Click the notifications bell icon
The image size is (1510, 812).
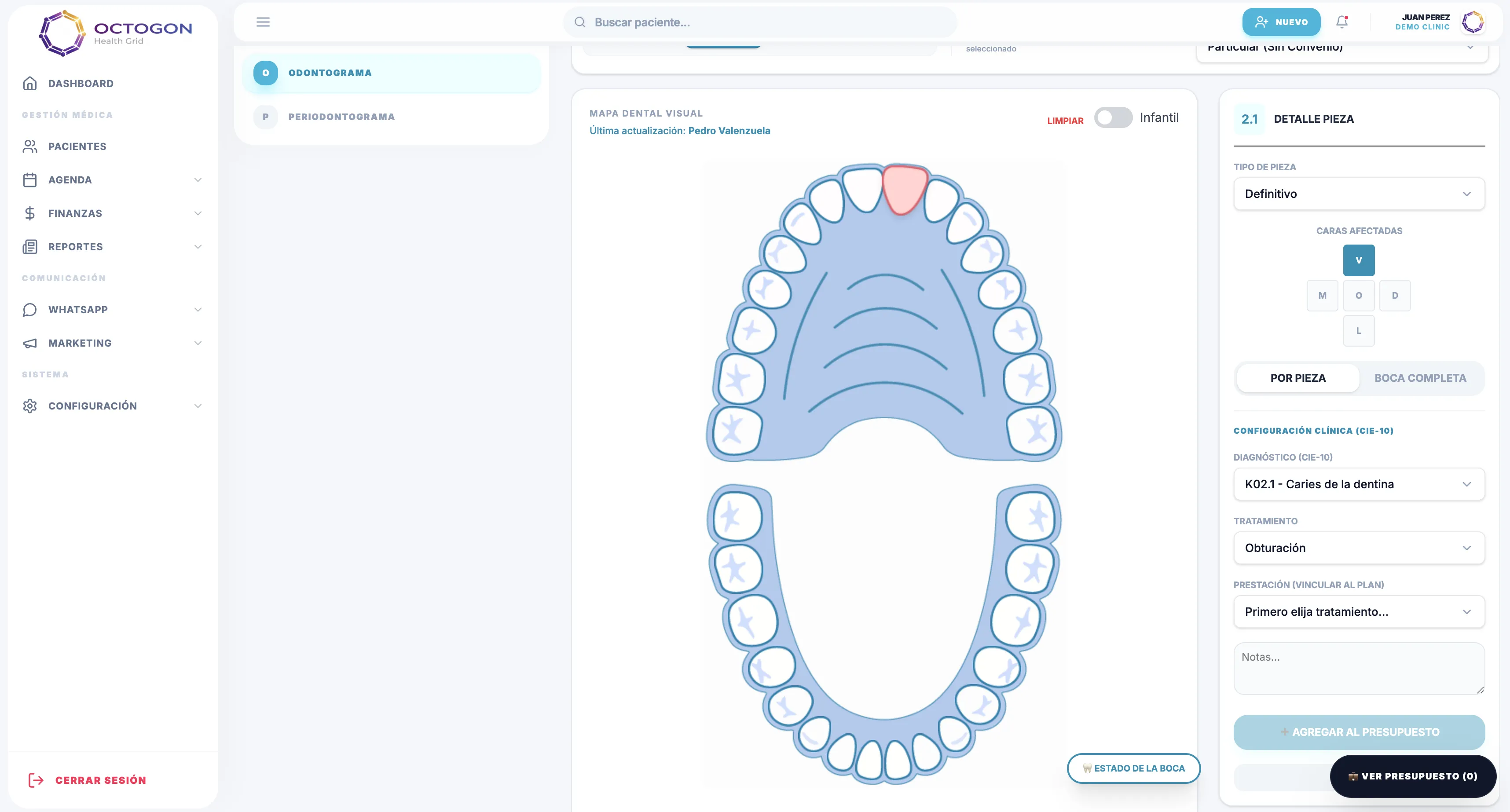pos(1342,22)
